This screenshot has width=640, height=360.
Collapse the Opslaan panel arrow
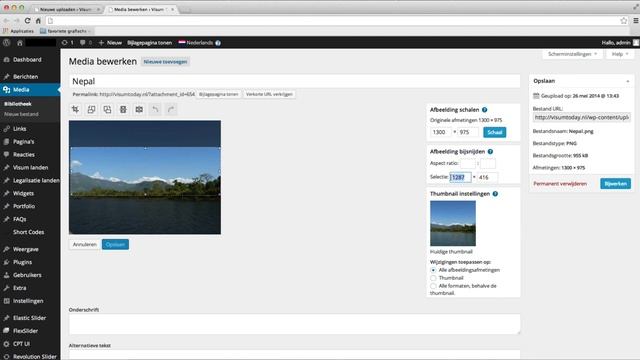(628, 81)
